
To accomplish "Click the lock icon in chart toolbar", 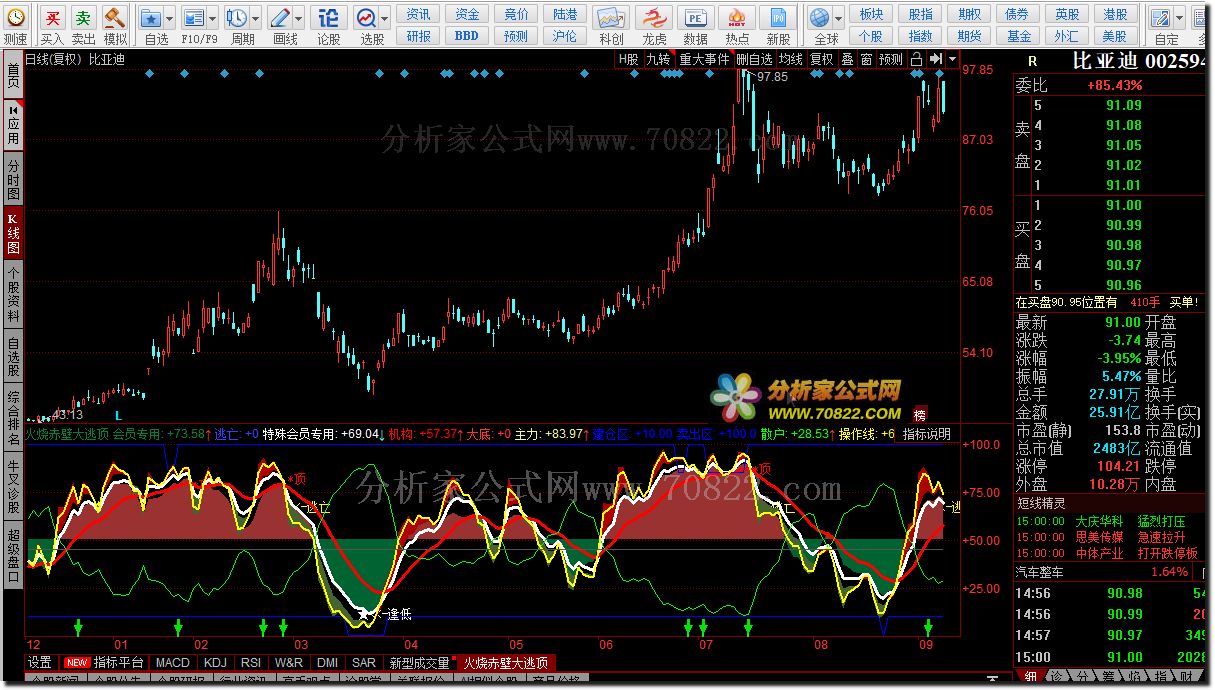I will point(916,59).
